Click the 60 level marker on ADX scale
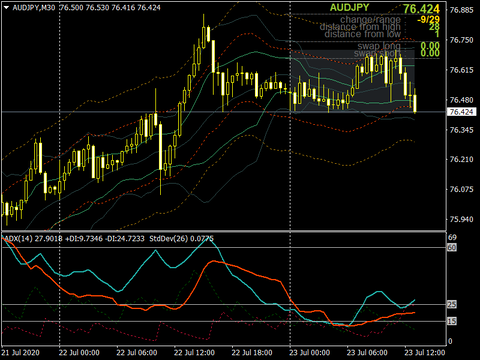The height and width of the screenshot is (360, 480). [452, 247]
